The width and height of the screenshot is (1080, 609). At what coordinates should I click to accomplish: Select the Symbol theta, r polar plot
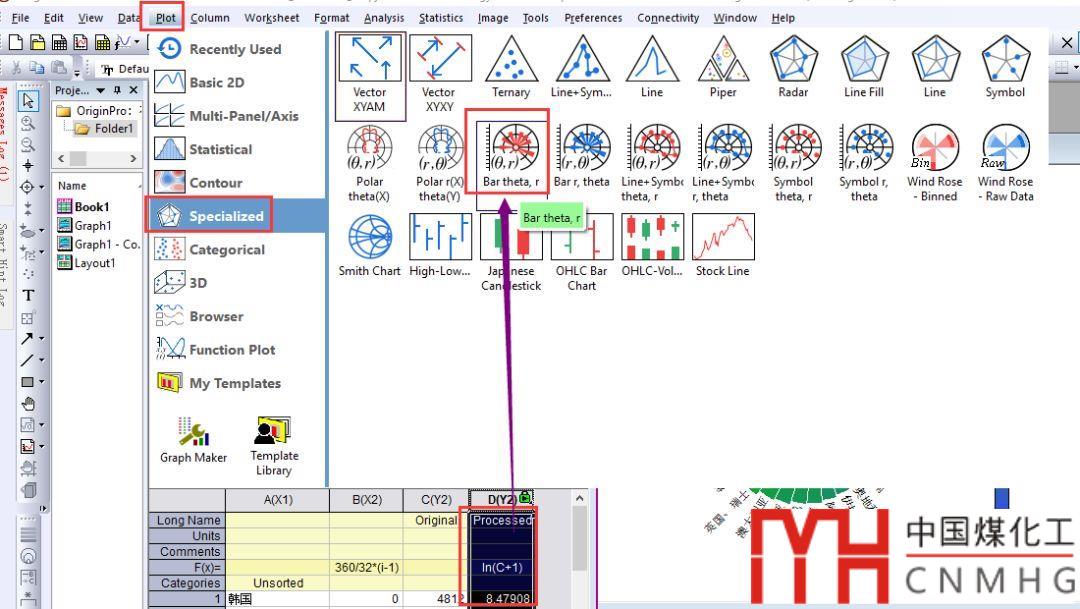[793, 164]
